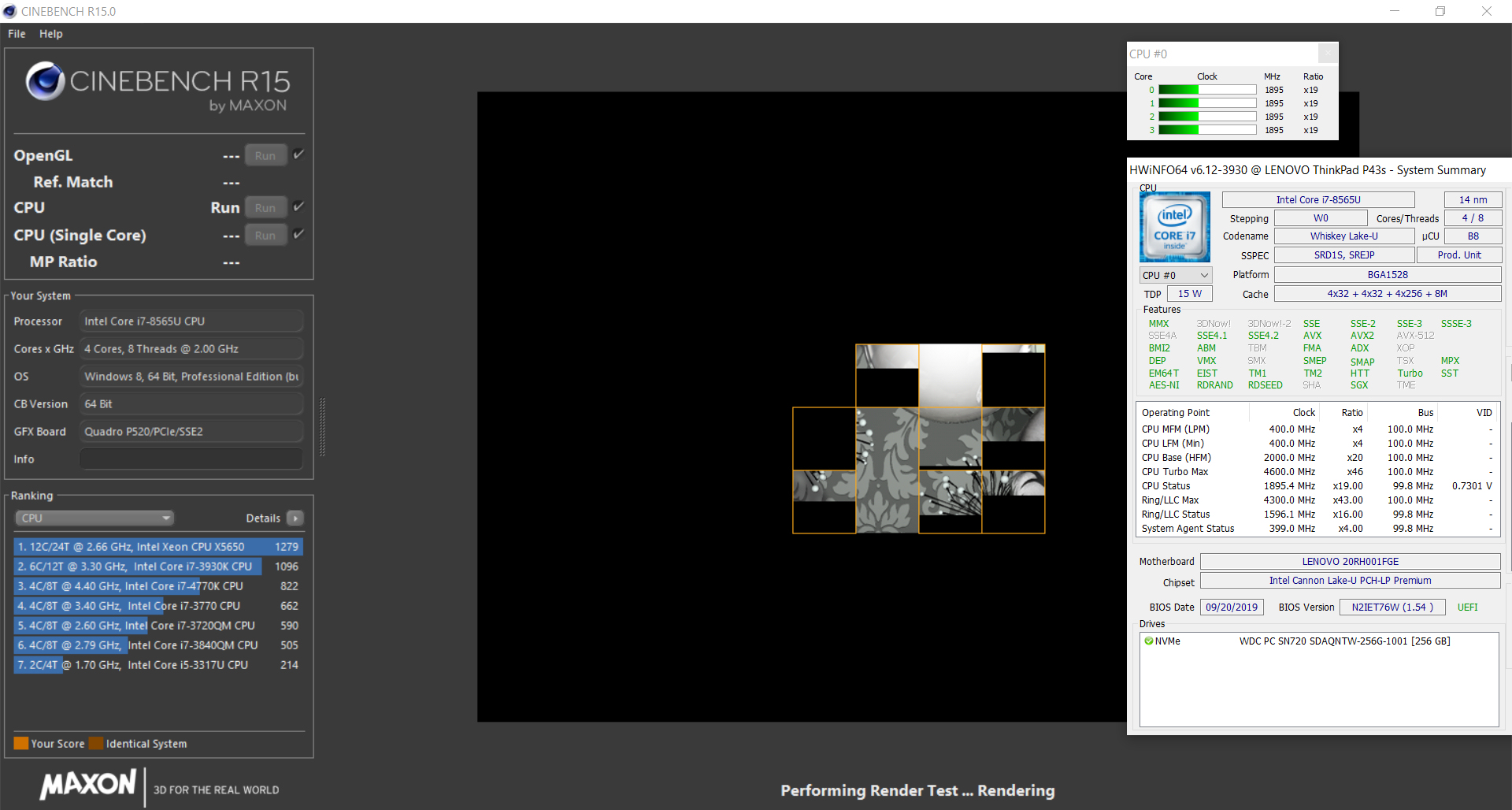Click the UEFI label in HWiNFO

pos(1467,607)
